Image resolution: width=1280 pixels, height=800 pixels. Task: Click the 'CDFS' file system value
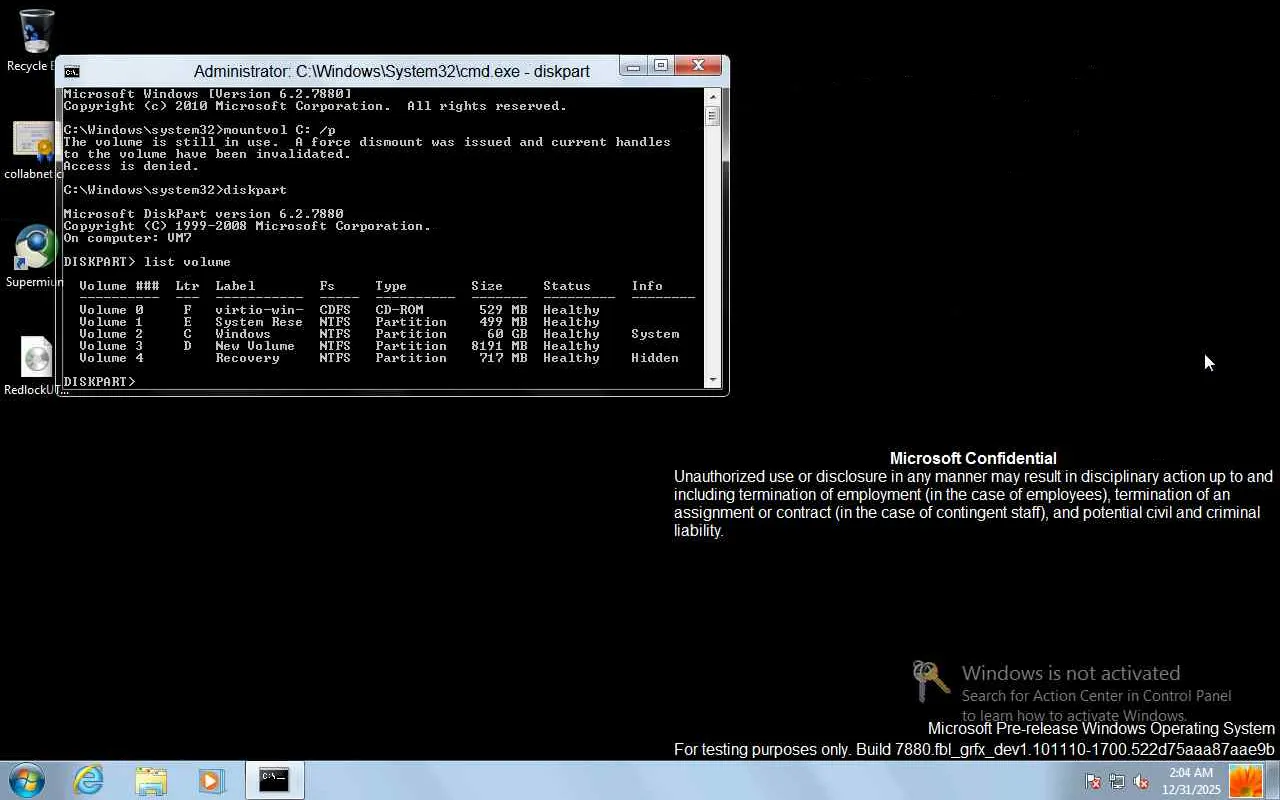point(335,310)
